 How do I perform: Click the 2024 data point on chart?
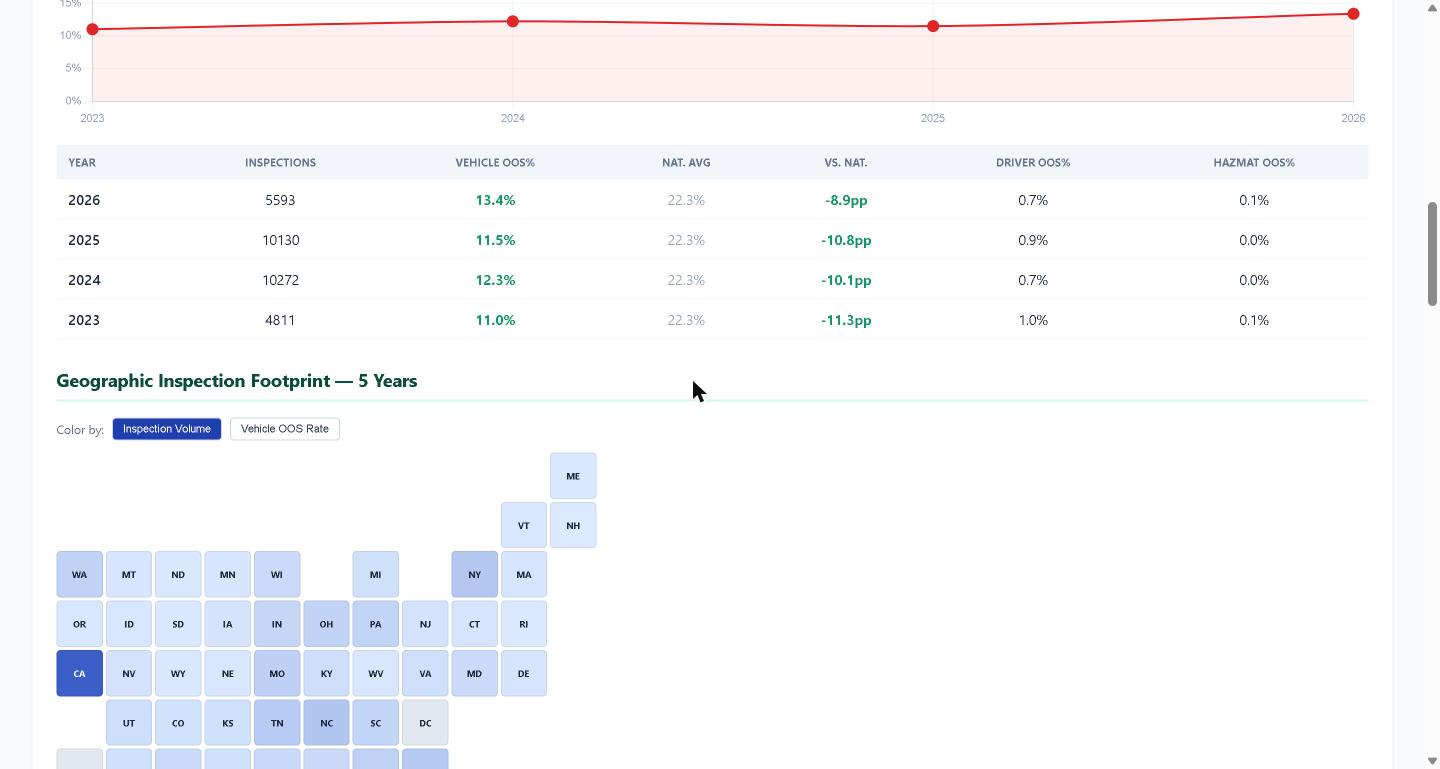click(513, 21)
